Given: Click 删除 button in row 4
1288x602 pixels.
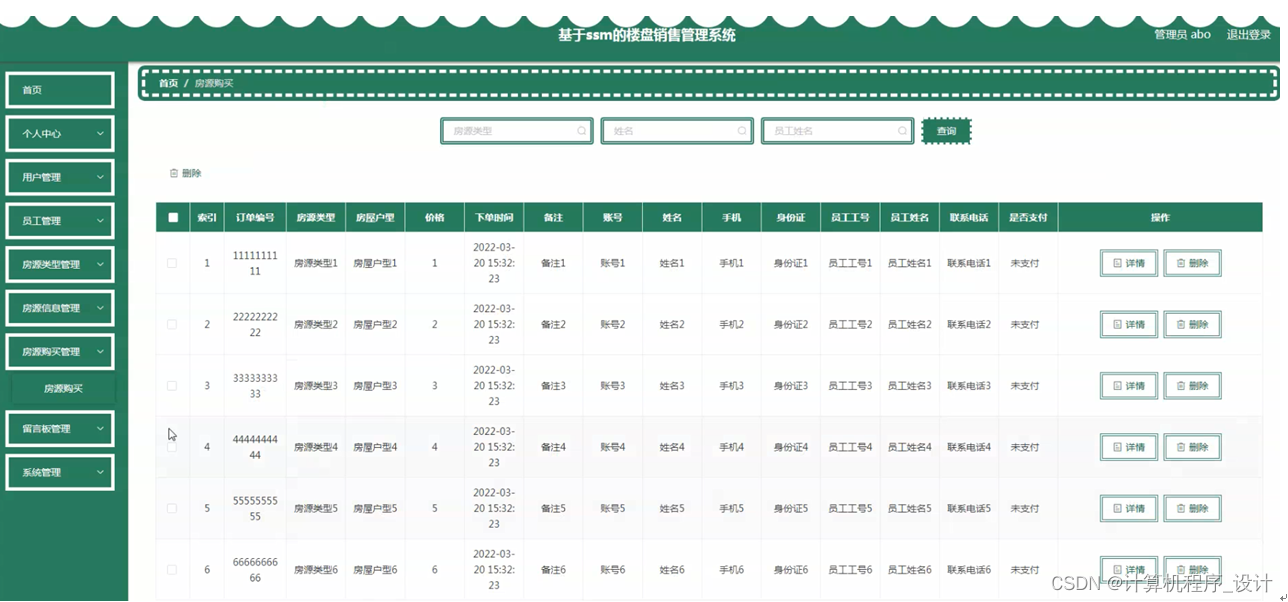Looking at the screenshot, I should point(1192,447).
